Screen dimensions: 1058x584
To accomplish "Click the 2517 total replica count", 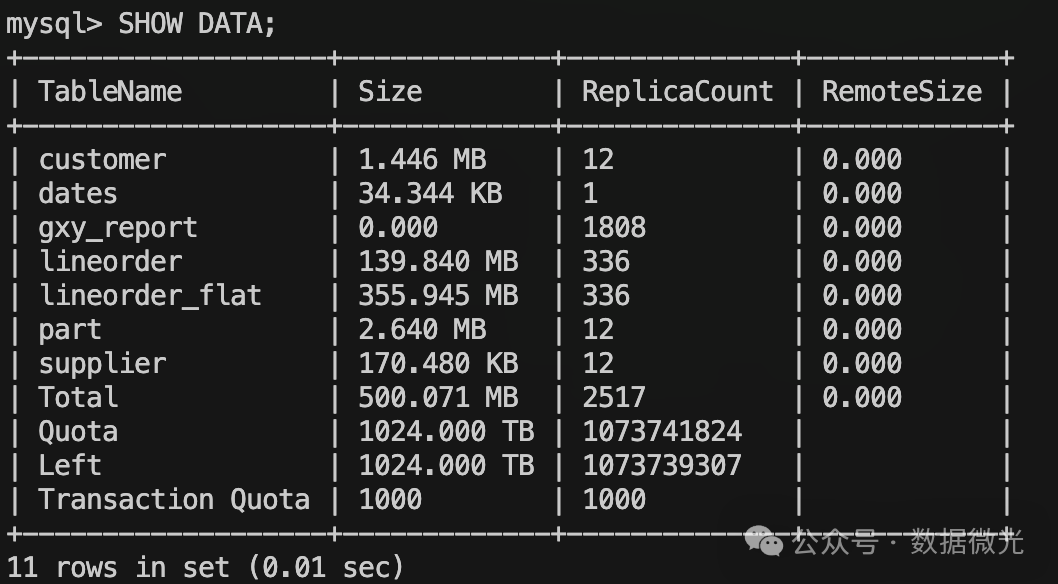I will coord(614,398).
